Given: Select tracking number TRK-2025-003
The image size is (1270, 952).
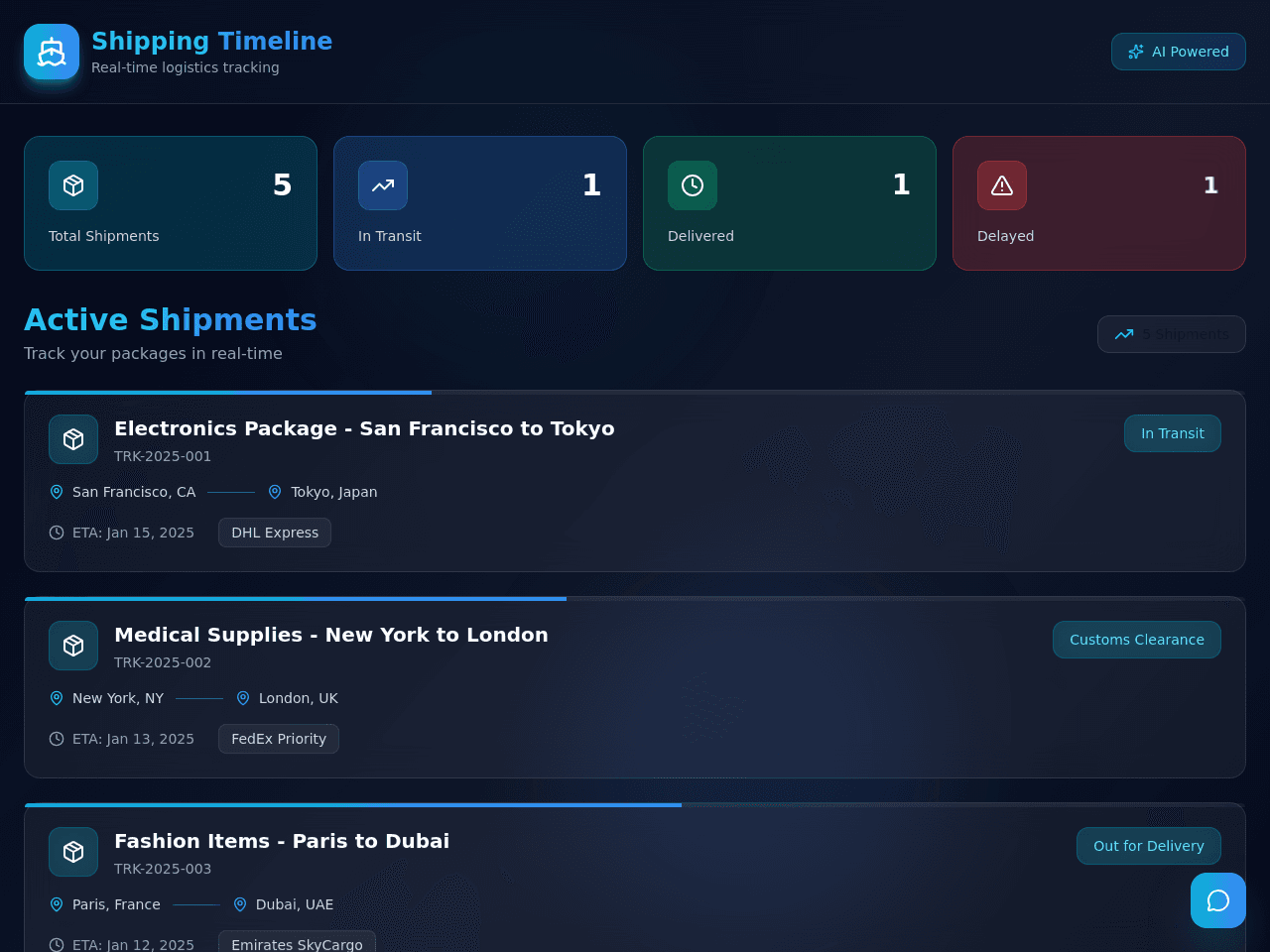Looking at the screenshot, I should [163, 869].
